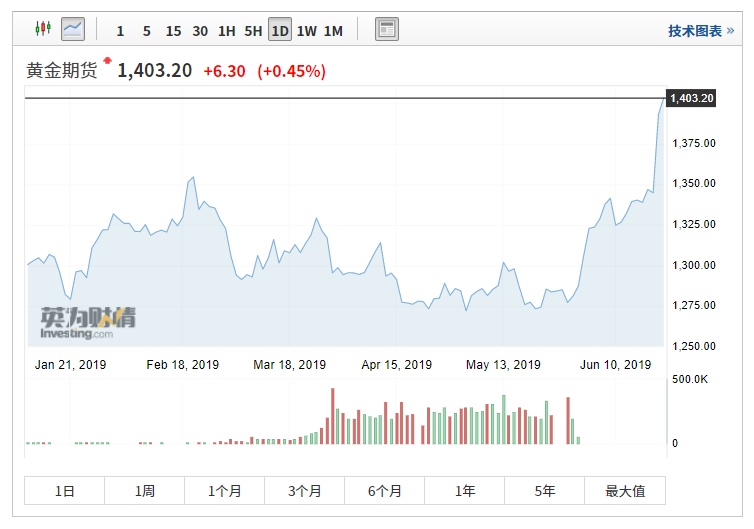Switch range to 1年
This screenshot has width=754, height=529.
pyautogui.click(x=465, y=491)
